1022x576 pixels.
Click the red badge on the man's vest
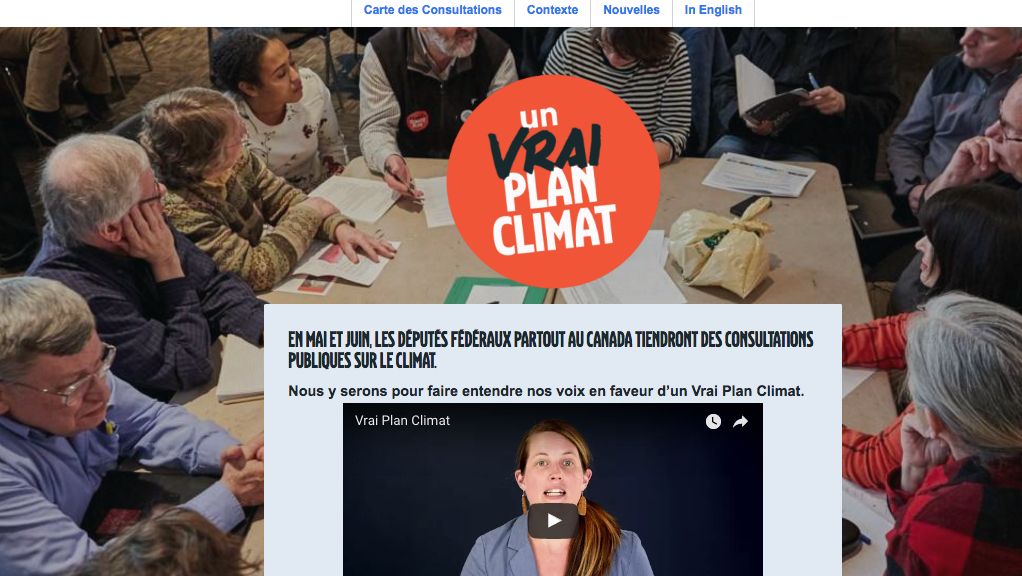(x=417, y=121)
